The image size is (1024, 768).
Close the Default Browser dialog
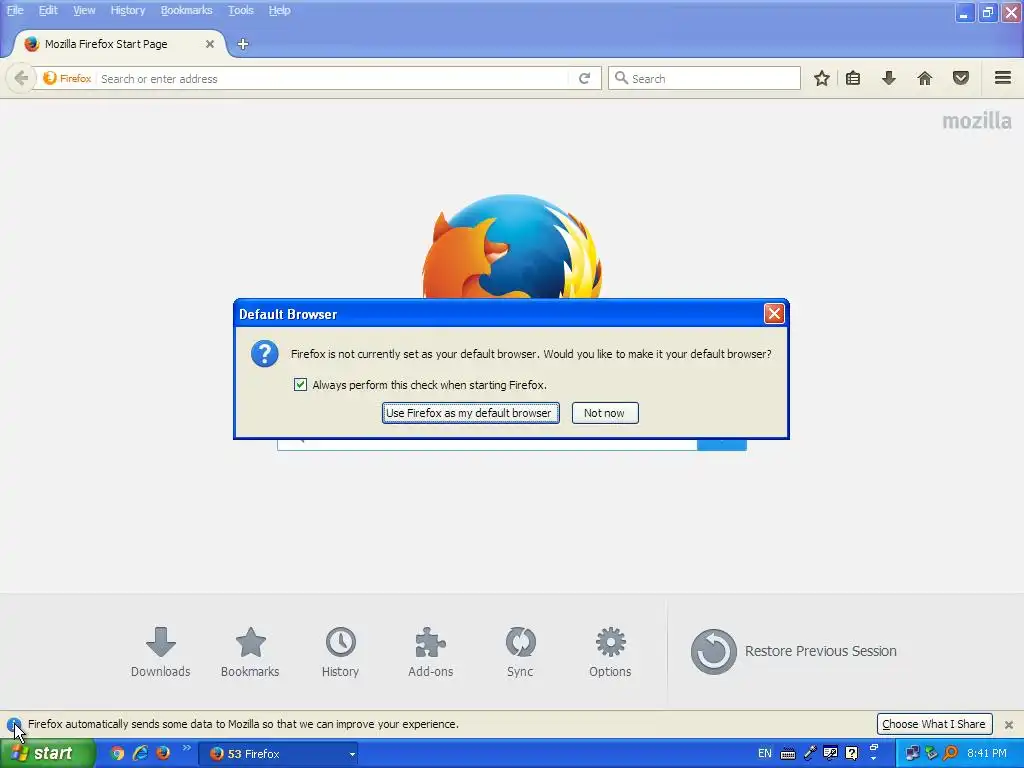tap(774, 314)
